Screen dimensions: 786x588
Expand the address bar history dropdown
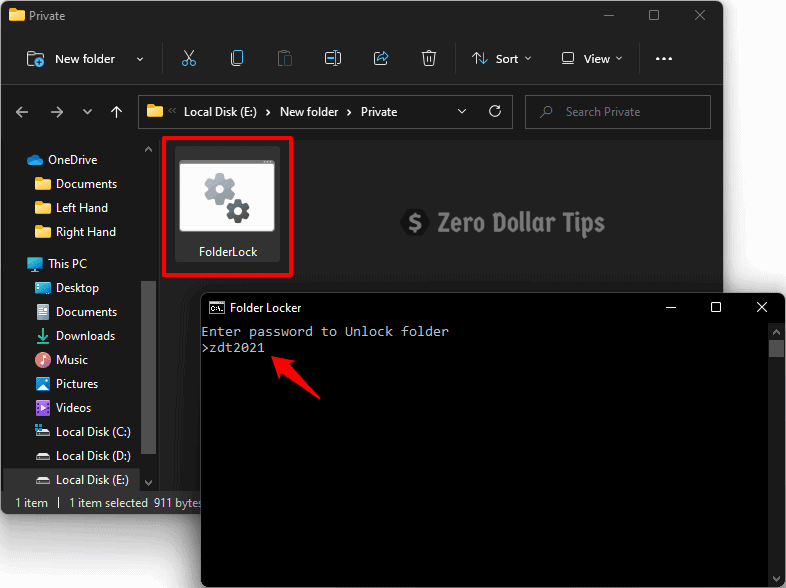tap(462, 111)
